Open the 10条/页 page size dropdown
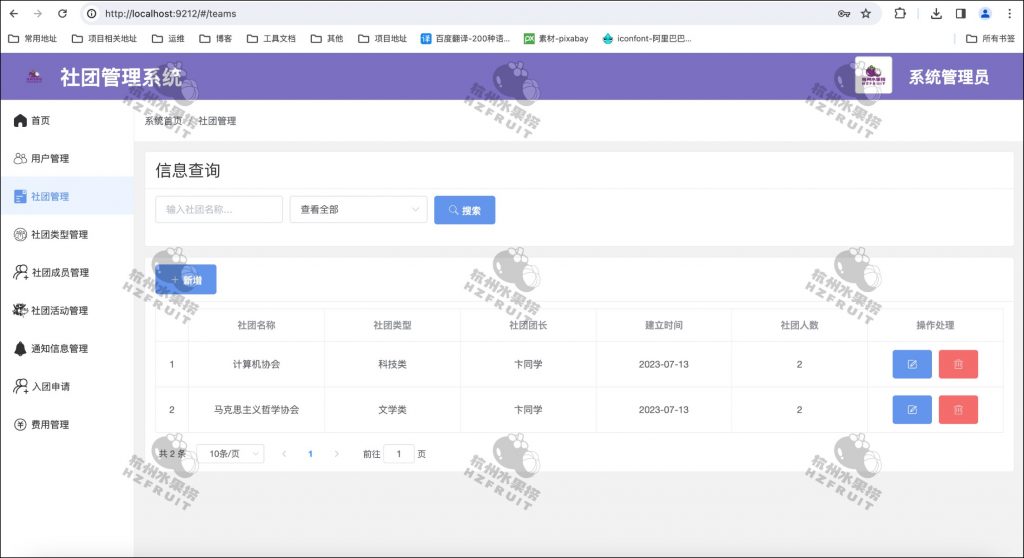The height and width of the screenshot is (558, 1024). (x=231, y=453)
